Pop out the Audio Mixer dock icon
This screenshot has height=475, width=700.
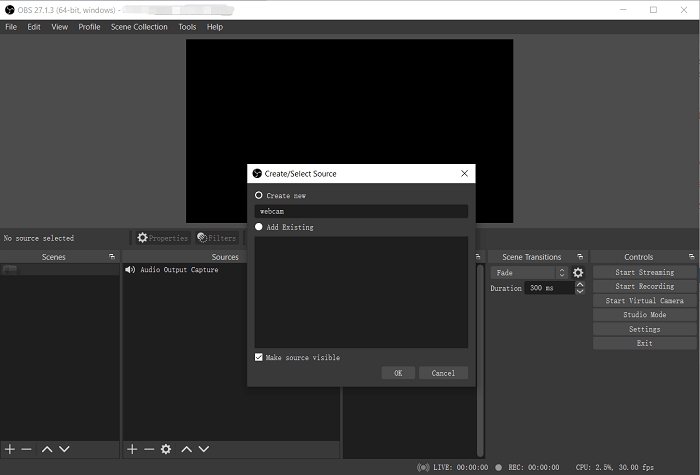[x=478, y=257]
